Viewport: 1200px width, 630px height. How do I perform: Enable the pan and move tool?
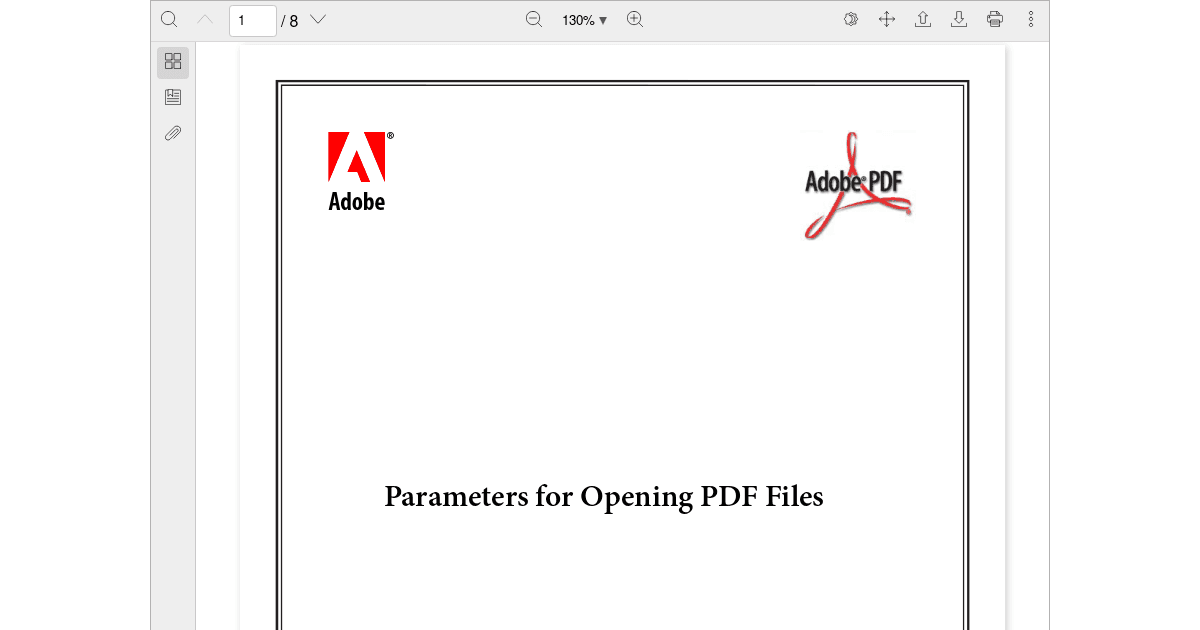886,19
